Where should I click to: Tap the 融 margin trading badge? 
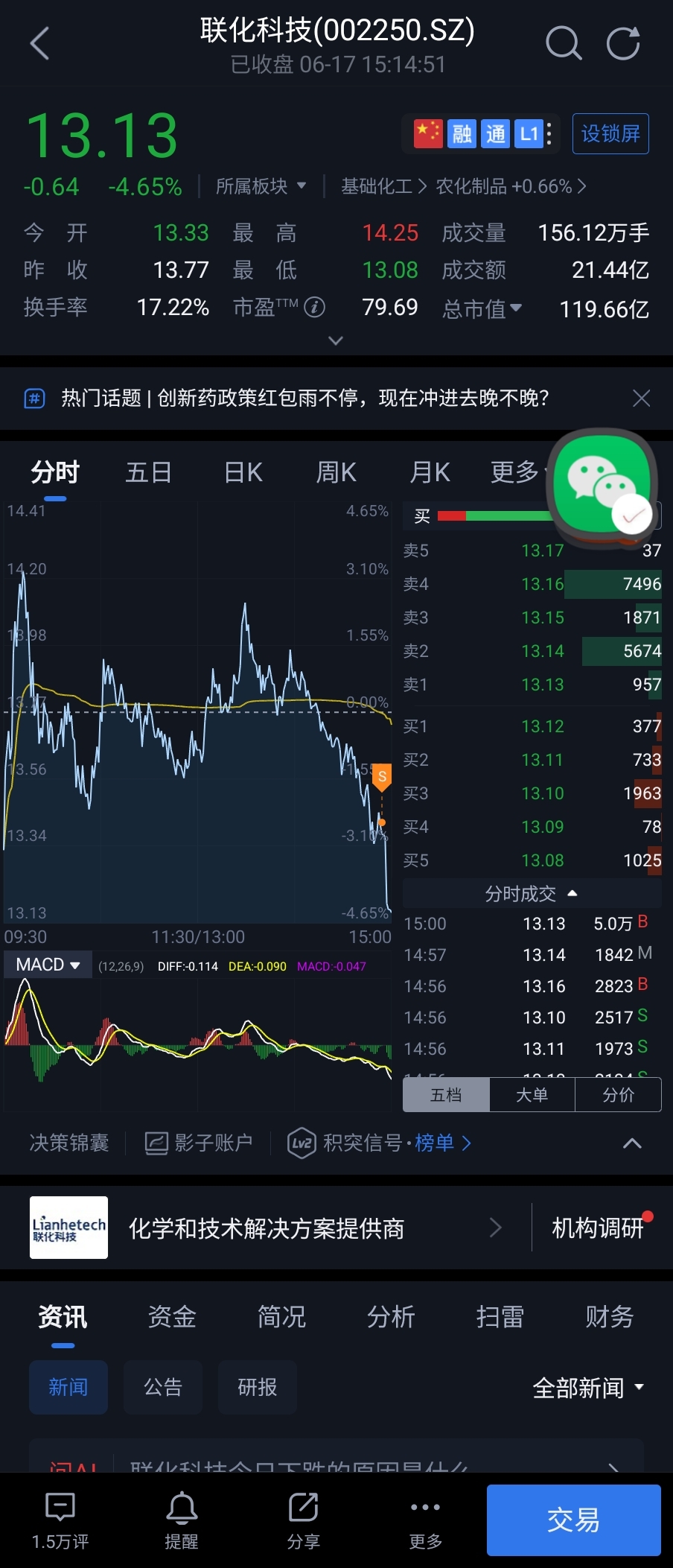462,134
